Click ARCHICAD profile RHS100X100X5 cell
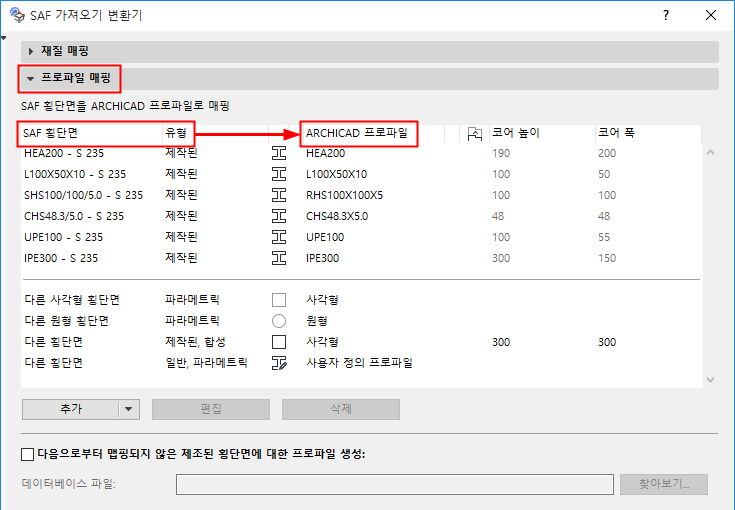 [345, 195]
